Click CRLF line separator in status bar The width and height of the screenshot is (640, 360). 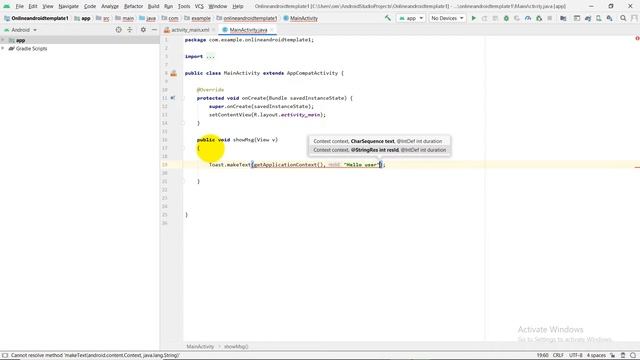(558, 355)
